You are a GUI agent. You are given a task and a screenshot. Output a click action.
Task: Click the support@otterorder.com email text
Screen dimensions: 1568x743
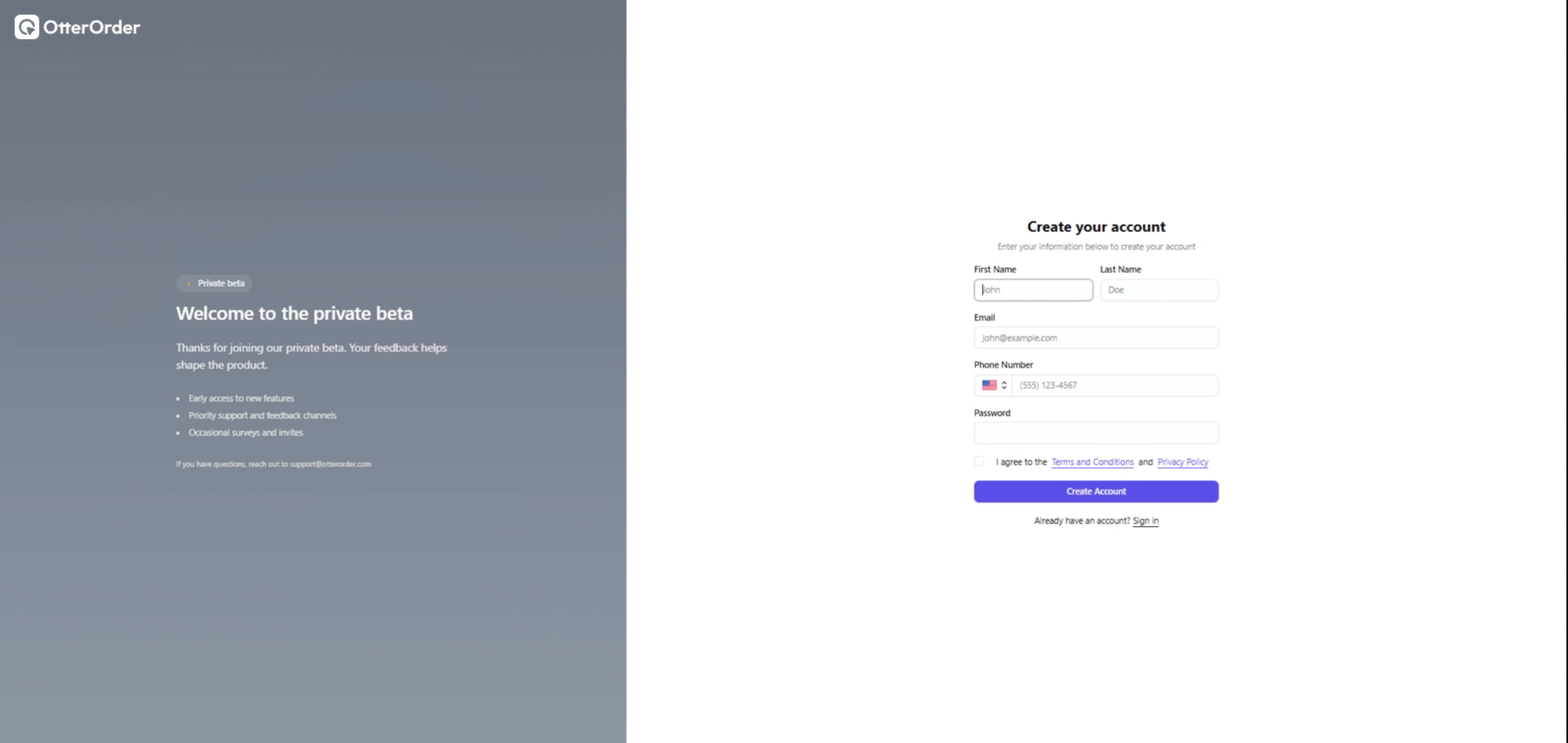pyautogui.click(x=330, y=464)
